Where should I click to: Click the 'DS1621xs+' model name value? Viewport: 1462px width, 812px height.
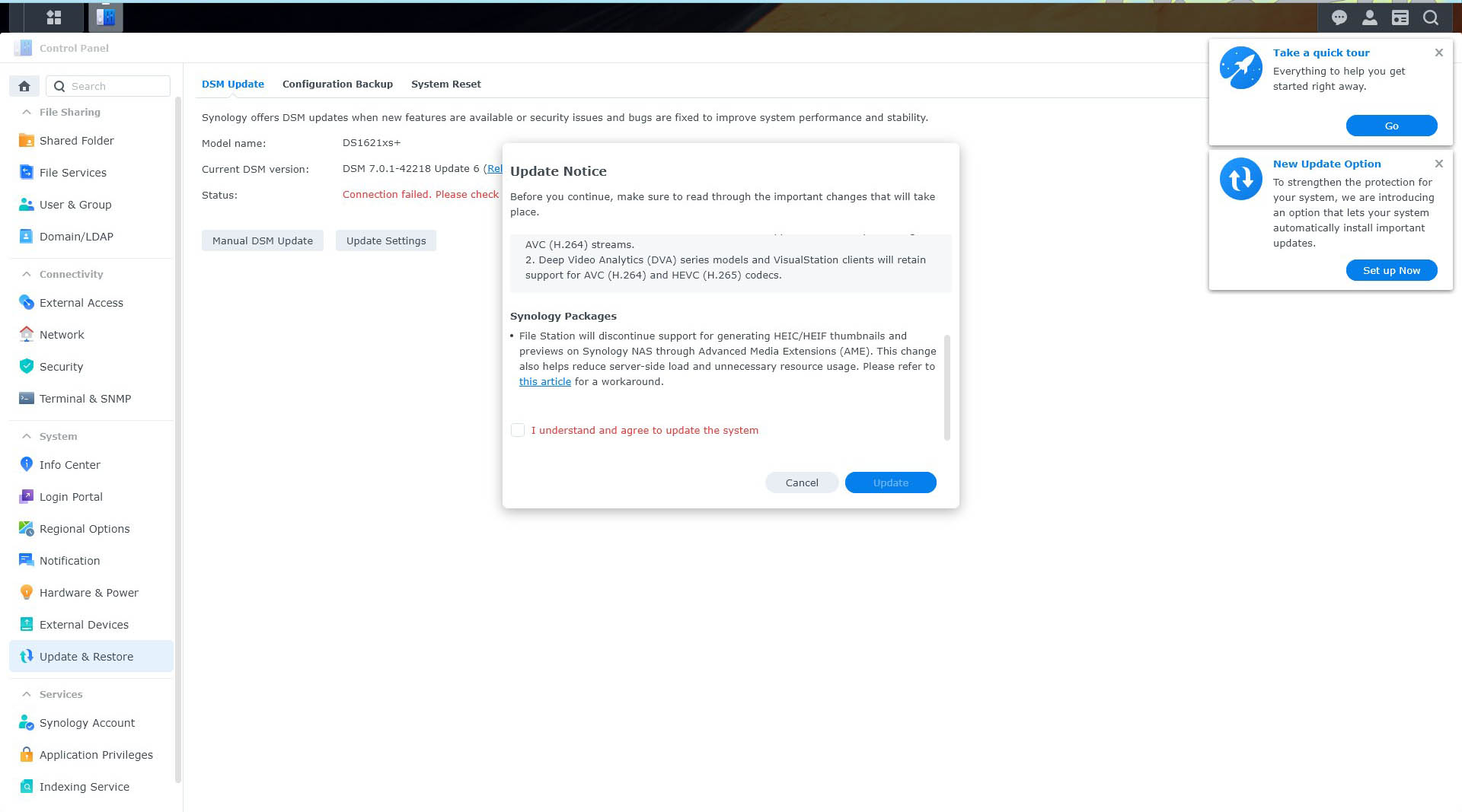372,143
